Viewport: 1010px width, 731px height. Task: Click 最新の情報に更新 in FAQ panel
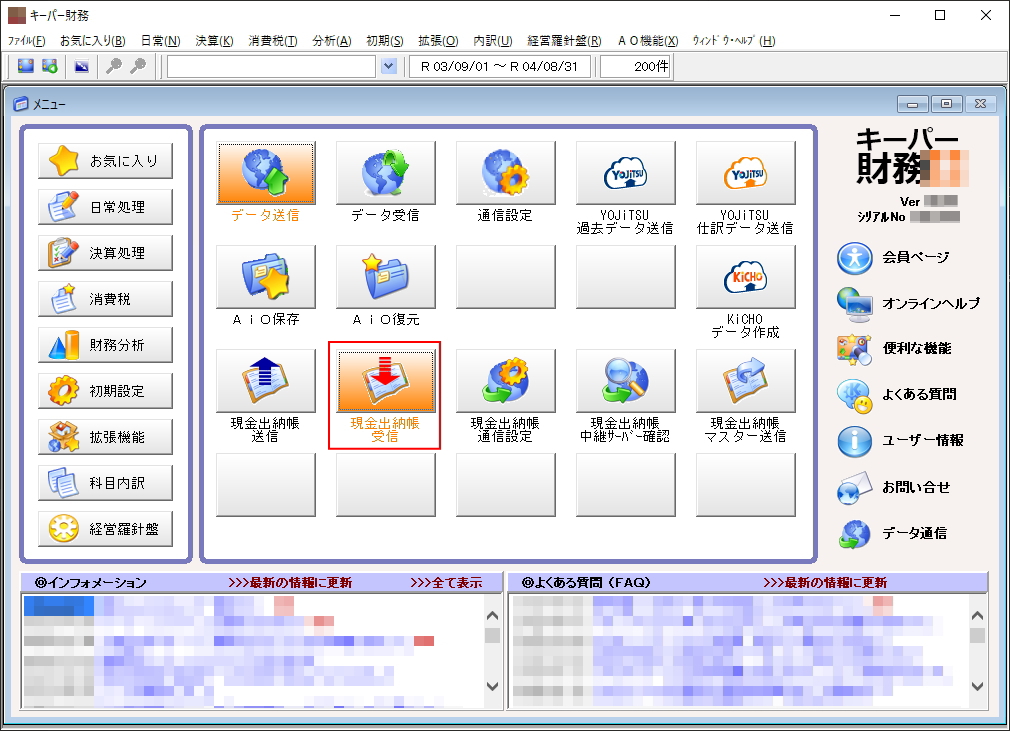click(x=825, y=583)
